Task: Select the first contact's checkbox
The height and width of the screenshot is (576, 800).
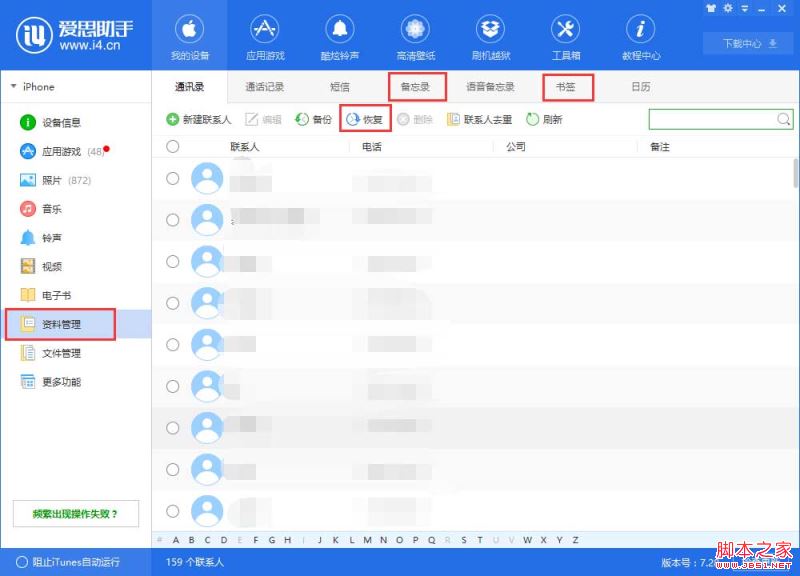Action: click(x=172, y=178)
